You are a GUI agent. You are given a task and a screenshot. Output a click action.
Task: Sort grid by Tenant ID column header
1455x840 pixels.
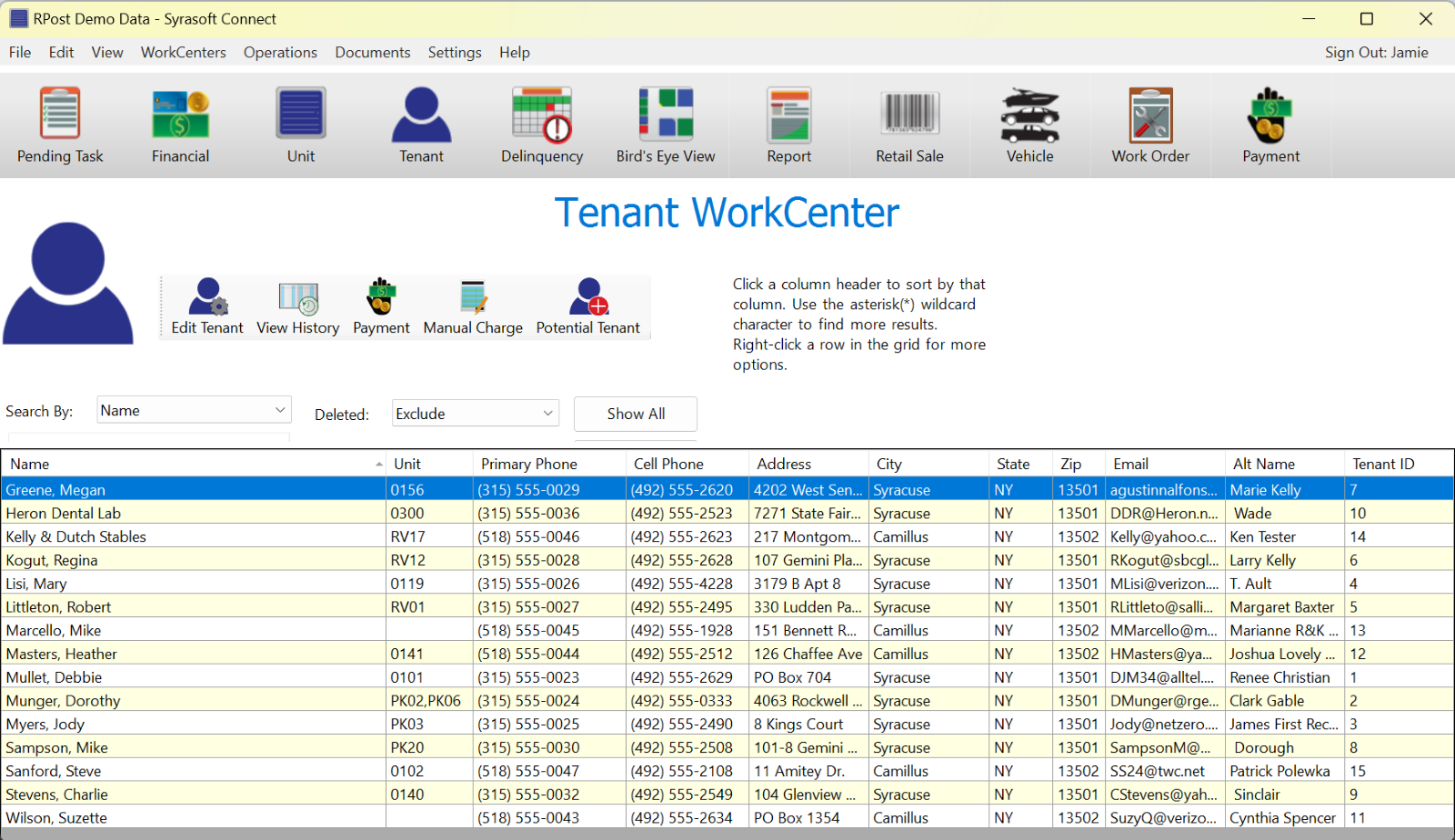pyautogui.click(x=1383, y=464)
